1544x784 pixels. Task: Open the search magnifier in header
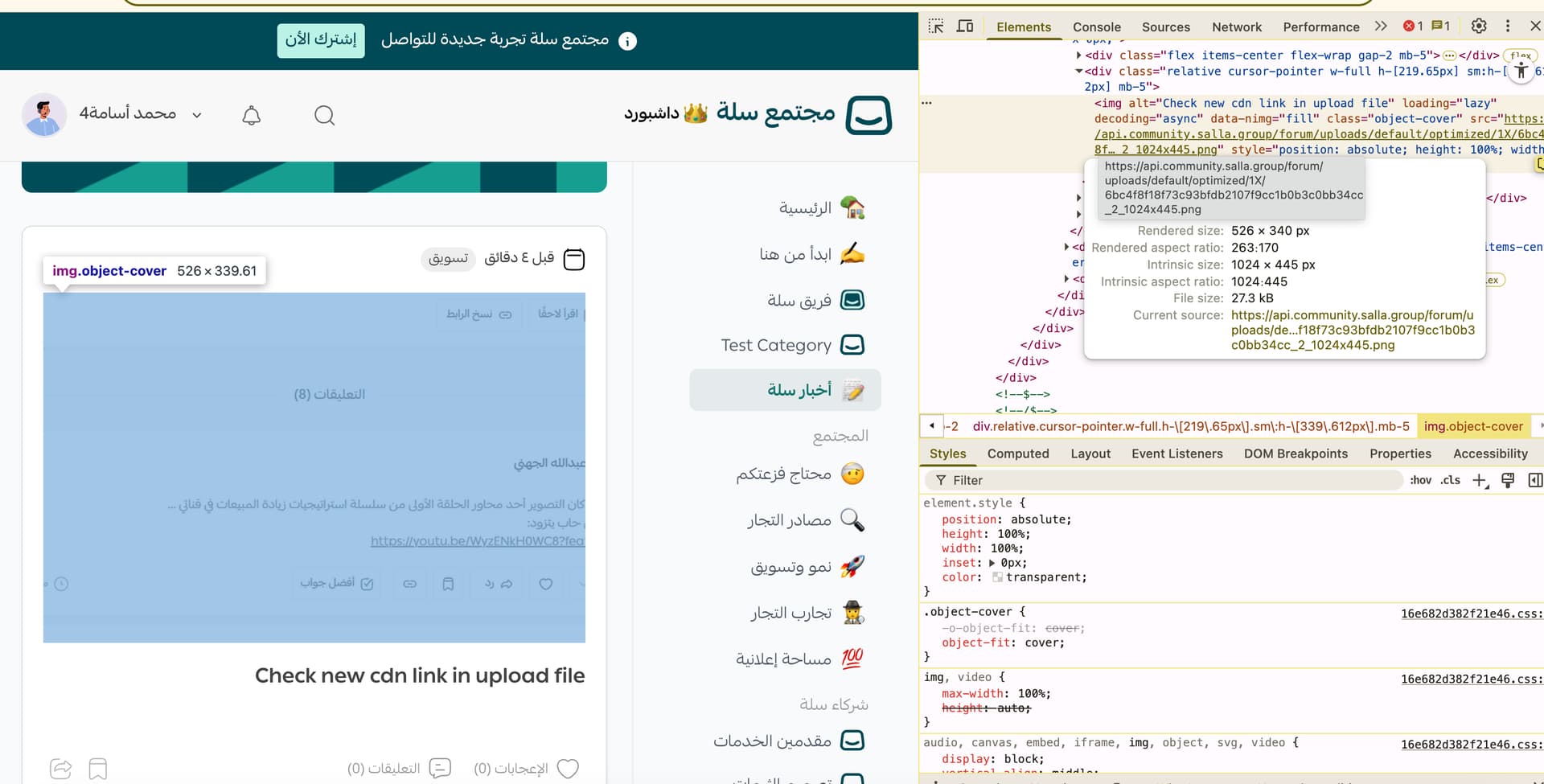[x=324, y=116]
